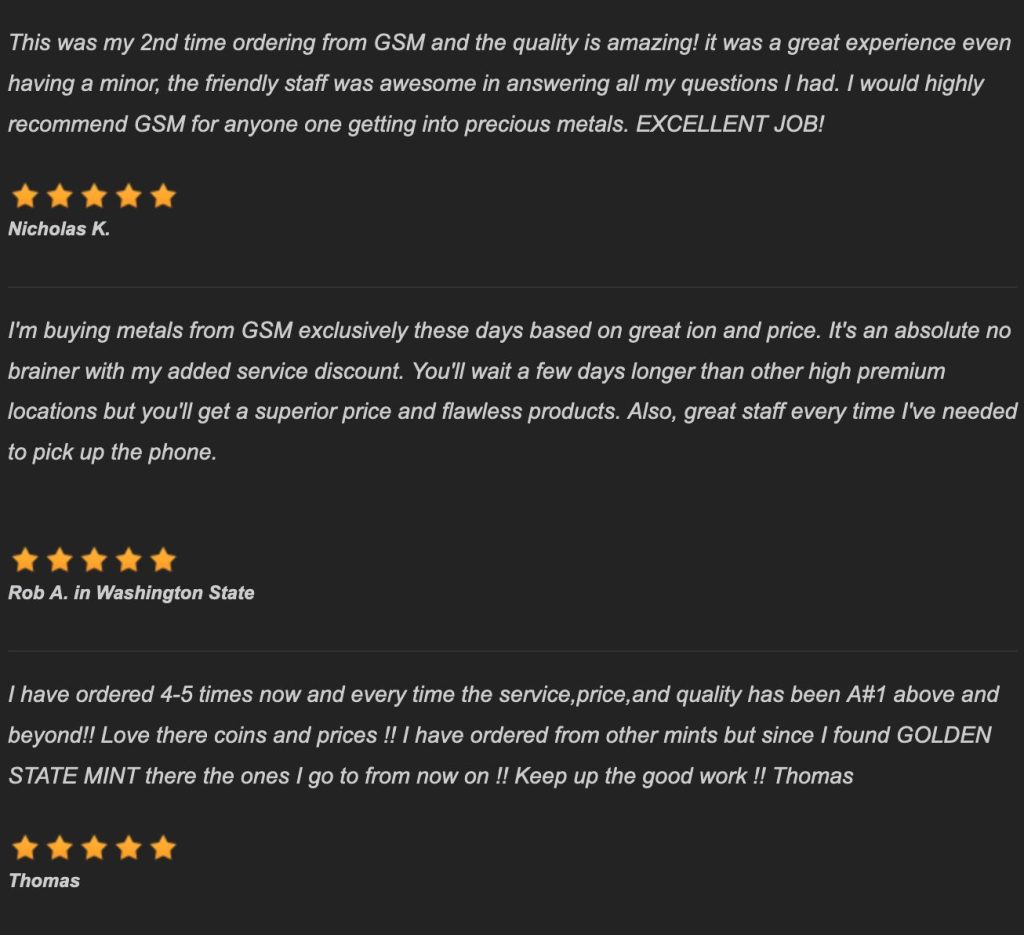Click the third star above Nicholas K.
Viewport: 1024px width, 935px height.
pos(94,196)
